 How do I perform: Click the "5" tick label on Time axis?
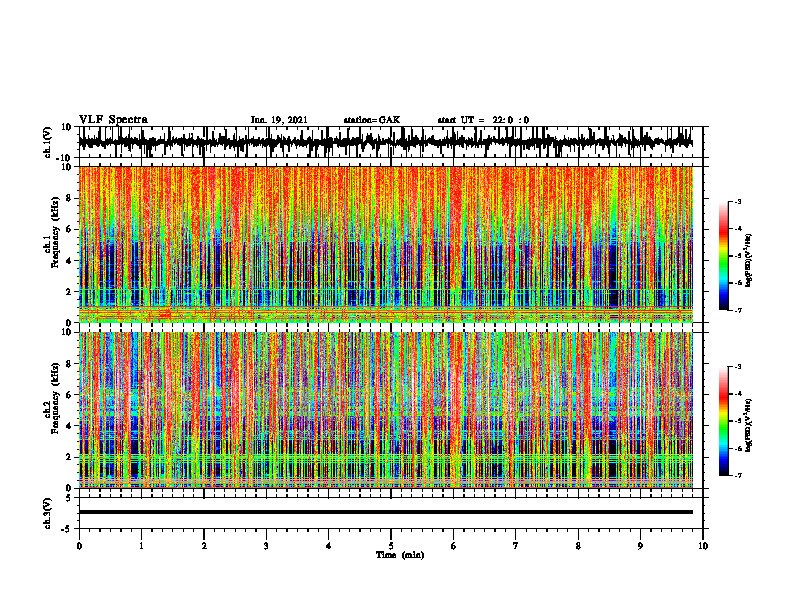pyautogui.click(x=391, y=546)
